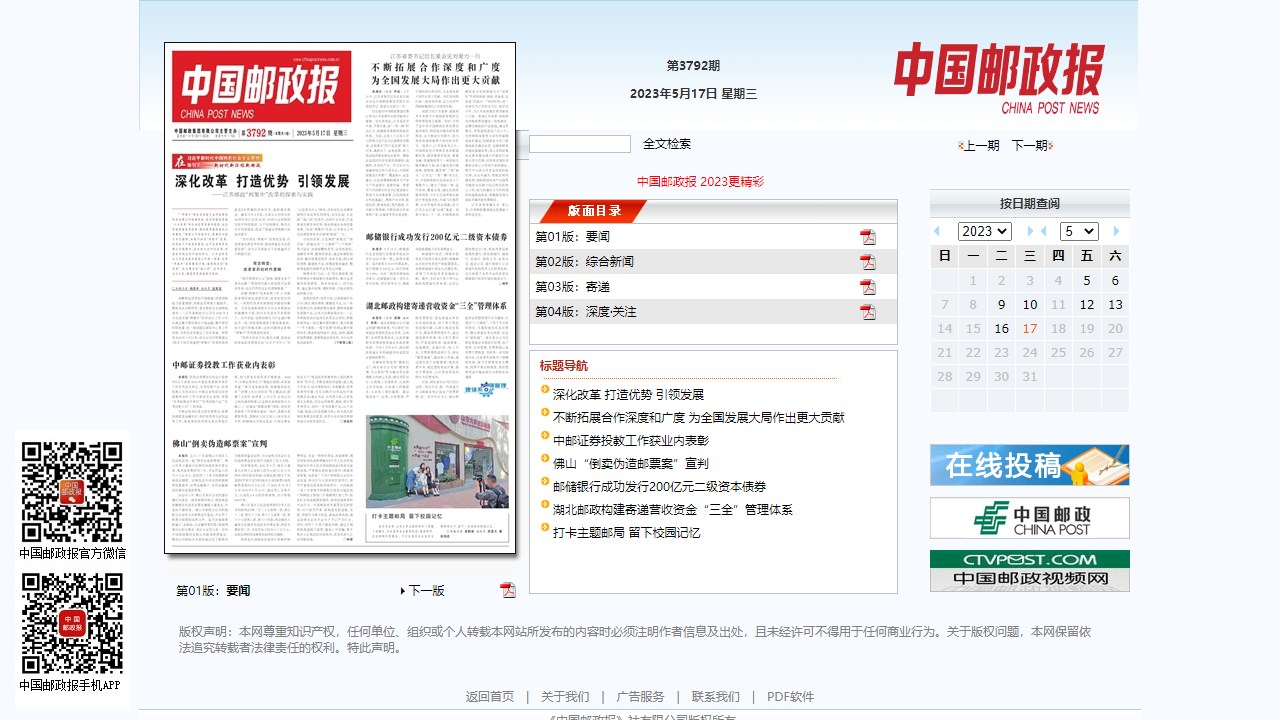Open PDF icon for 第02版 综合新闻
The image size is (1280, 720).
tap(868, 262)
